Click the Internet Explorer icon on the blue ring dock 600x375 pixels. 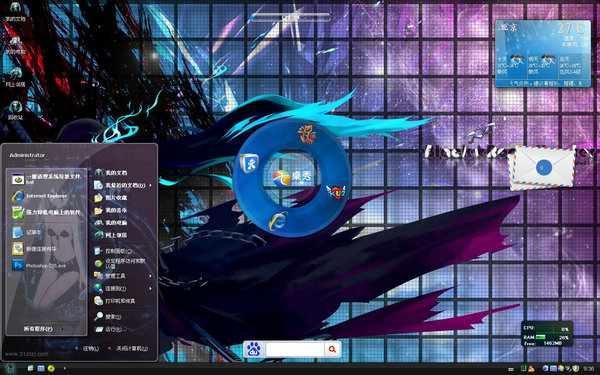pos(278,222)
